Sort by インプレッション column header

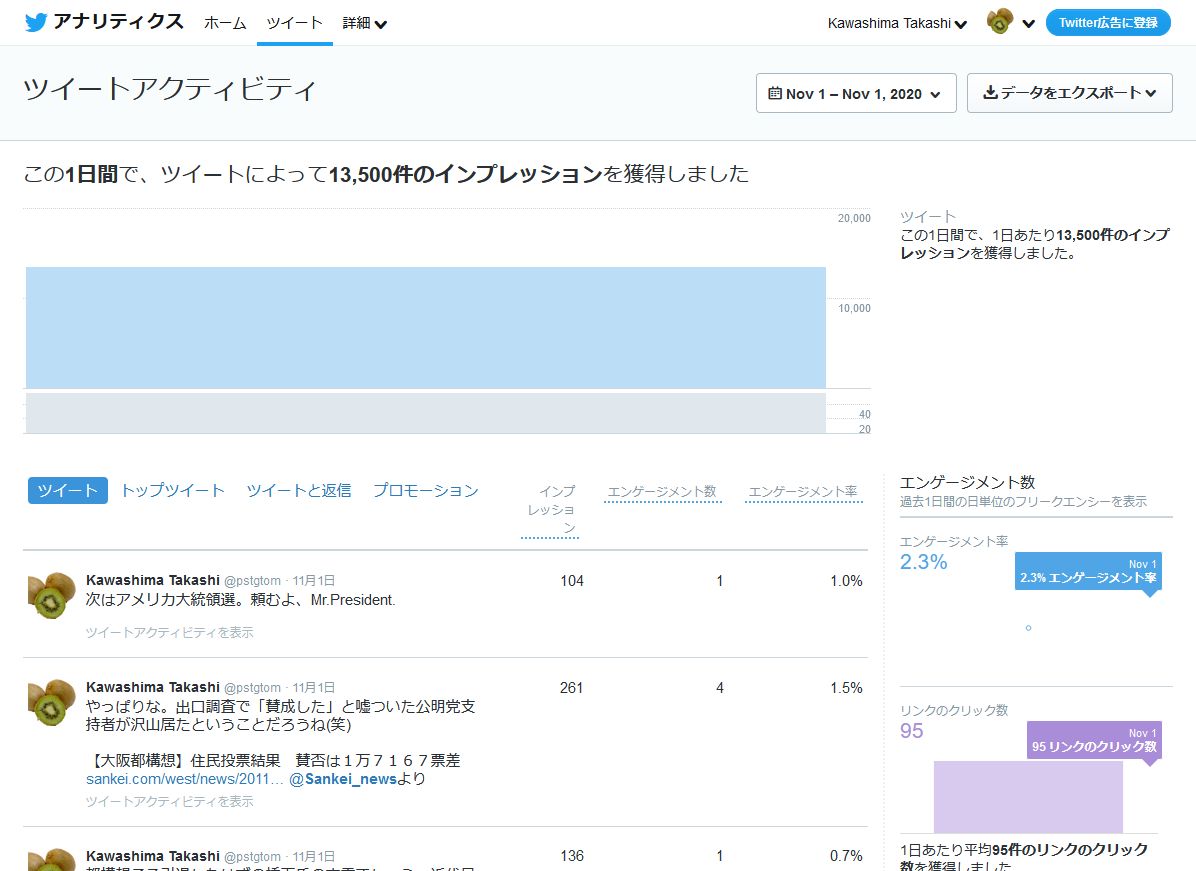[x=551, y=509]
